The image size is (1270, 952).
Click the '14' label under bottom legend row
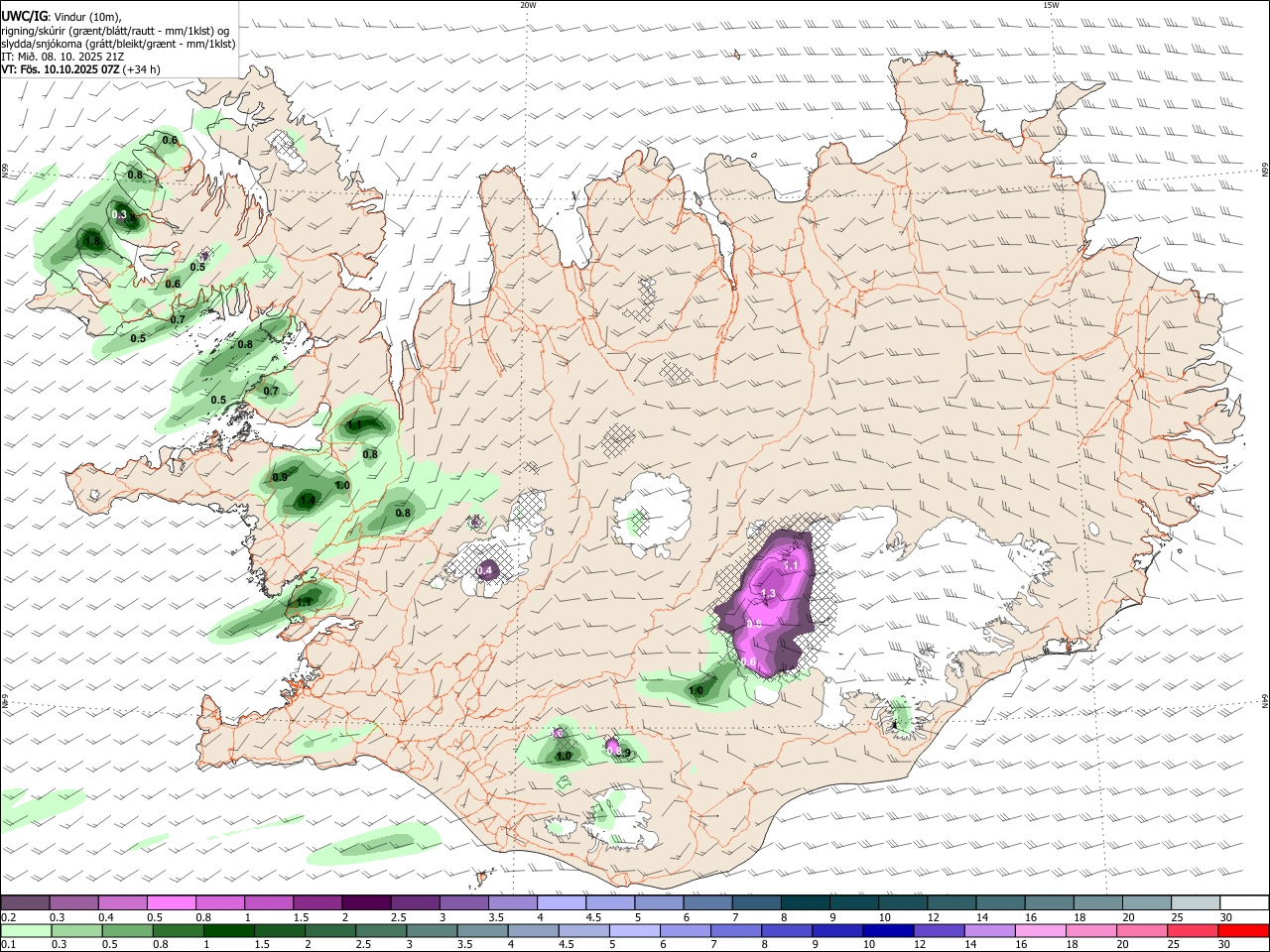pos(971,945)
